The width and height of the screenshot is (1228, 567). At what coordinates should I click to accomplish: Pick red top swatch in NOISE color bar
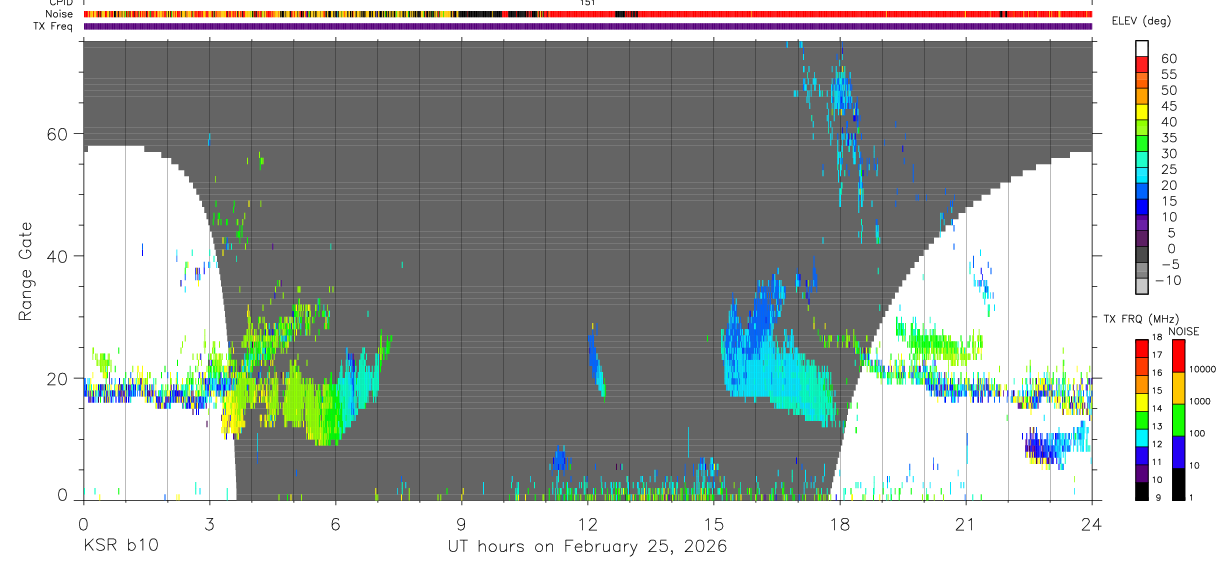1180,356
